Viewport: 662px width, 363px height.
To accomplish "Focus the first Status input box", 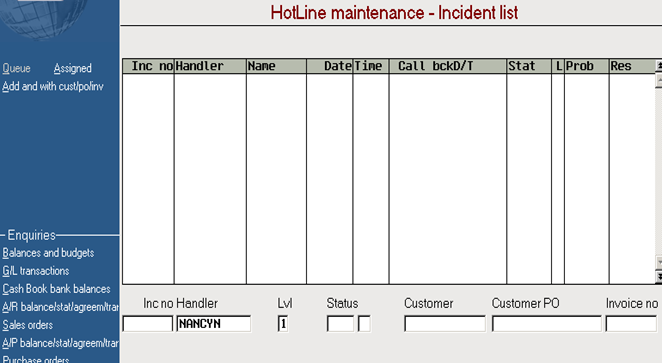I will click(340, 324).
